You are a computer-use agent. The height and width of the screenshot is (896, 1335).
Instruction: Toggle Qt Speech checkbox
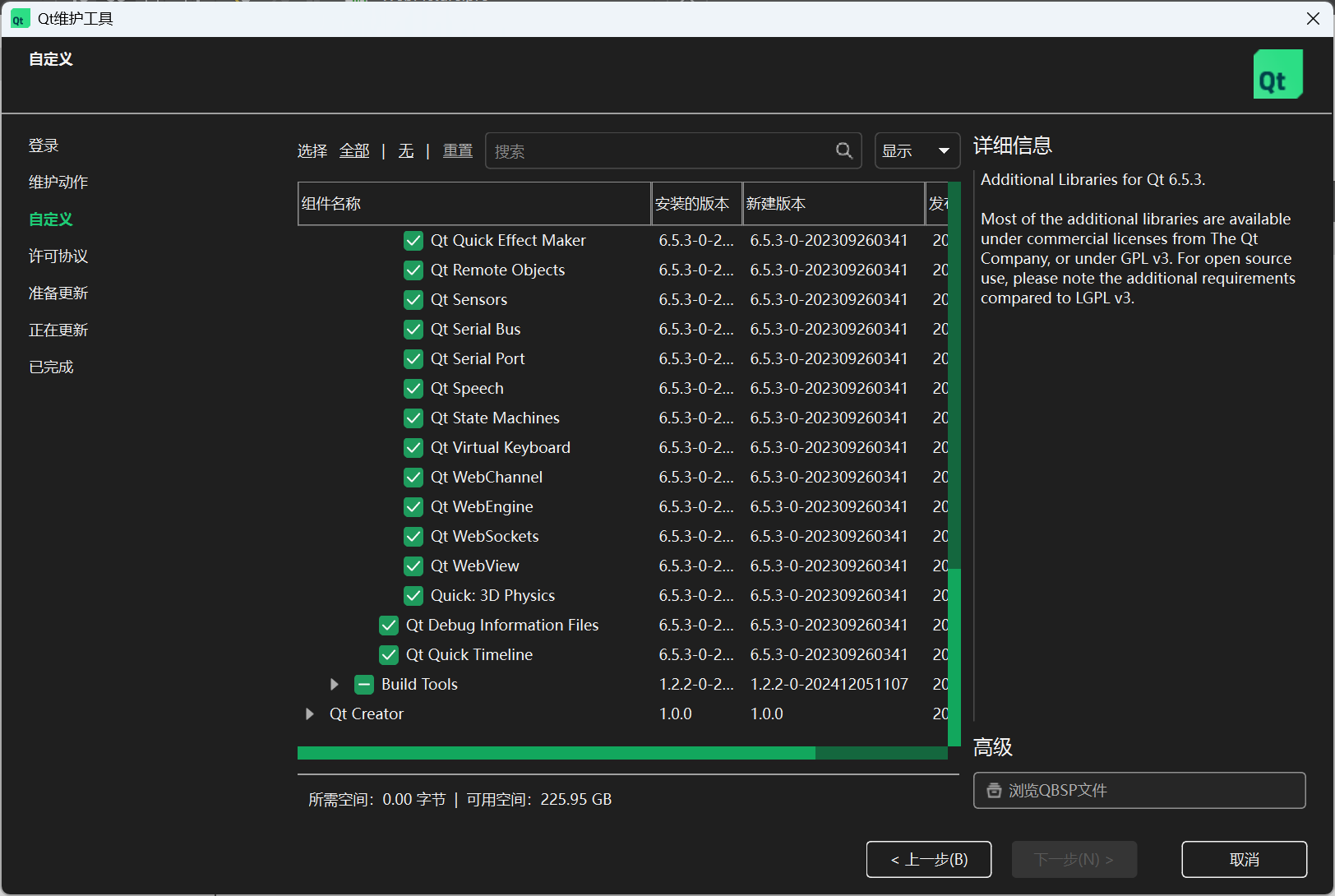413,389
